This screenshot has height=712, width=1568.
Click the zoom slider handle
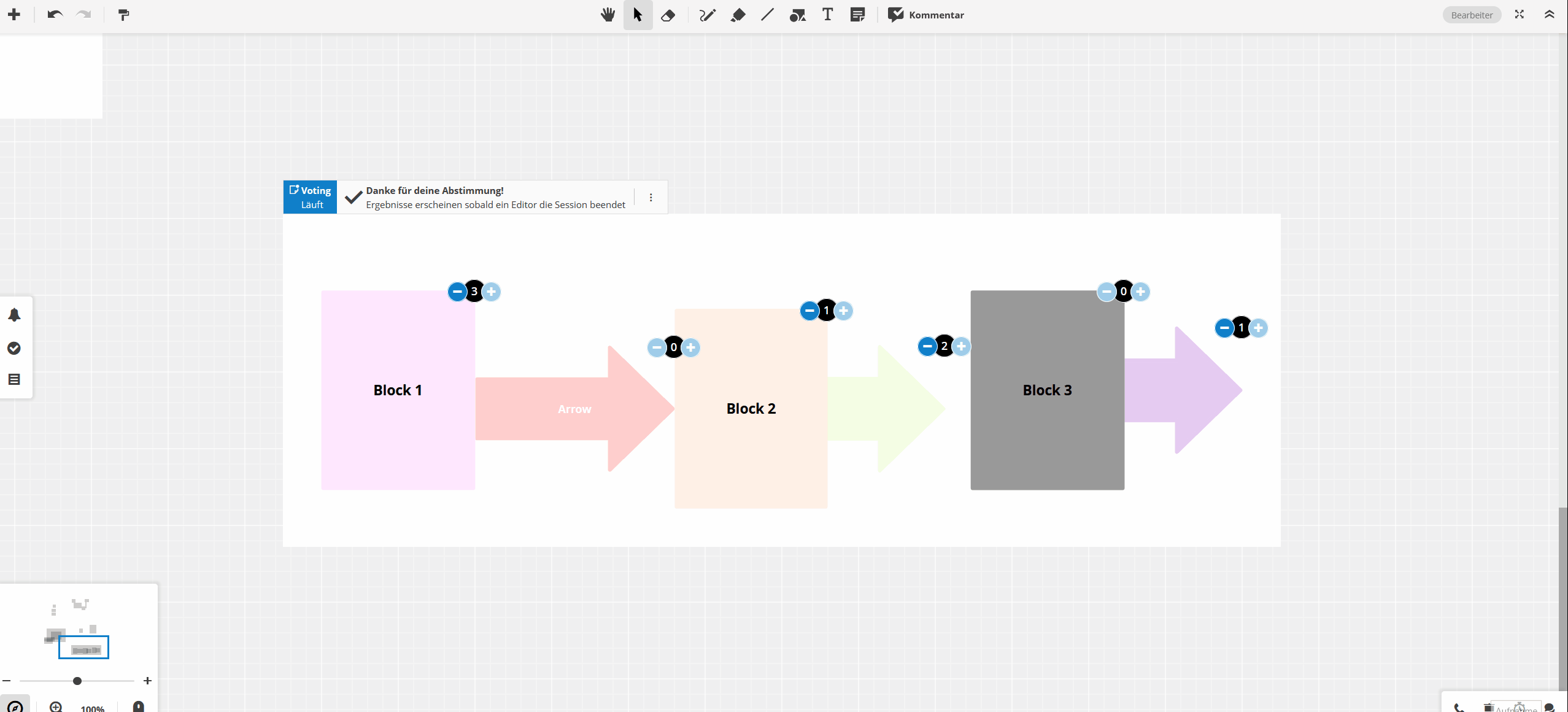(77, 681)
